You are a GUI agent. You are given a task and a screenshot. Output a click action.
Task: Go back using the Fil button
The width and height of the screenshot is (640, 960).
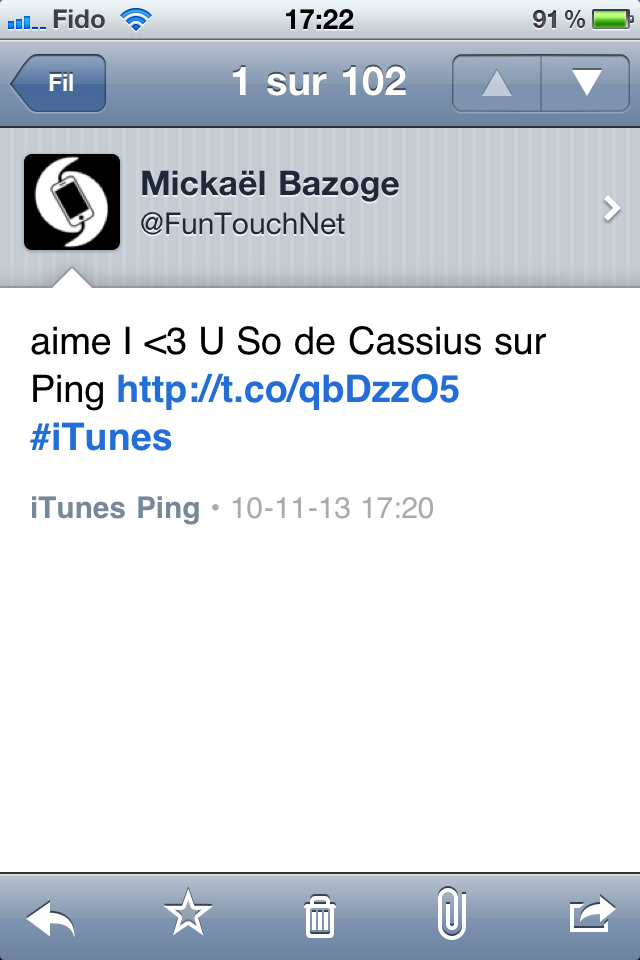[58, 83]
